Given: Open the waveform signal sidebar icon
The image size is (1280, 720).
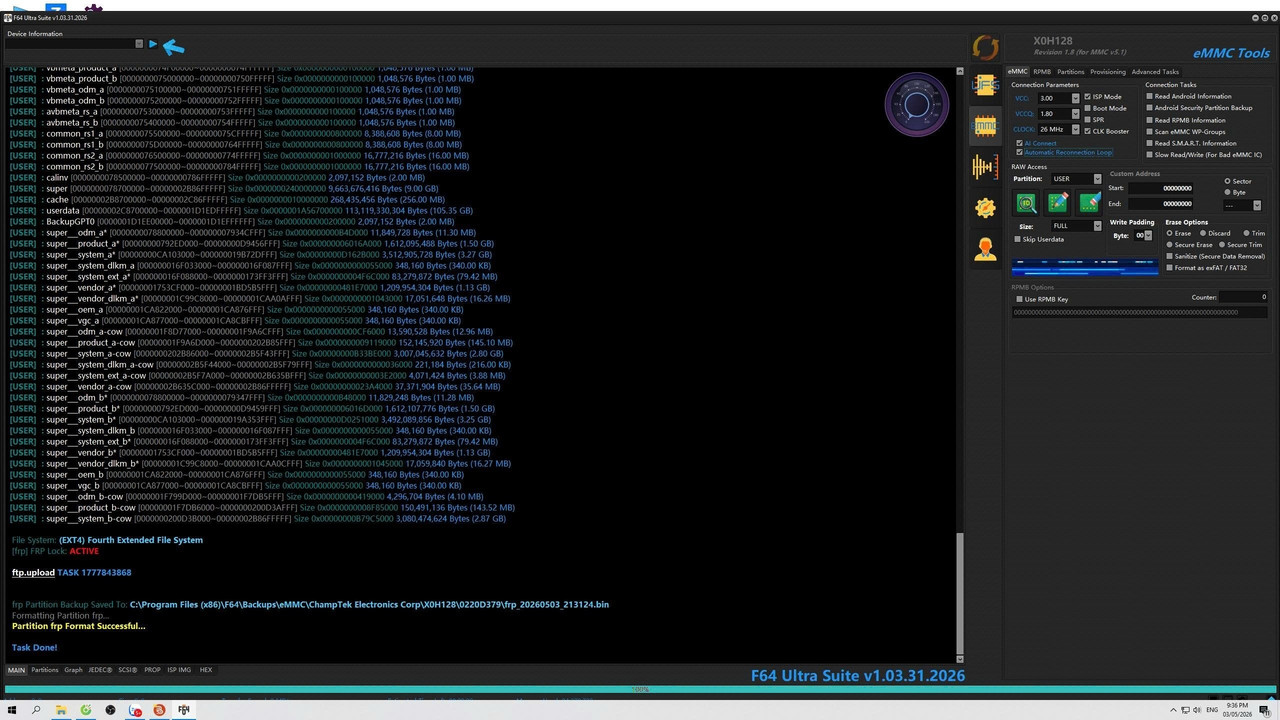Looking at the screenshot, I should click(985, 167).
